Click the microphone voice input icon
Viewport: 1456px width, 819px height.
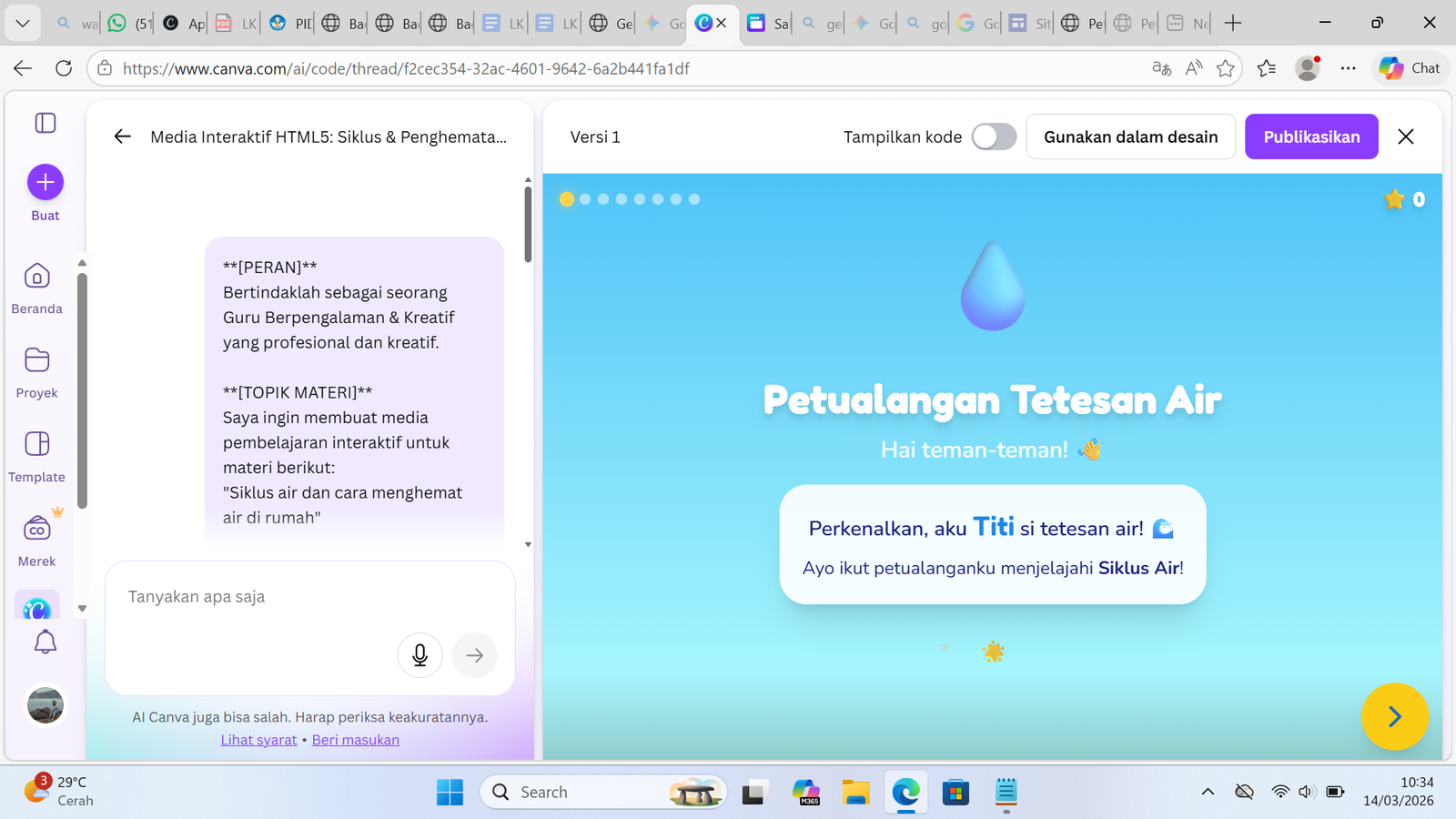420,655
